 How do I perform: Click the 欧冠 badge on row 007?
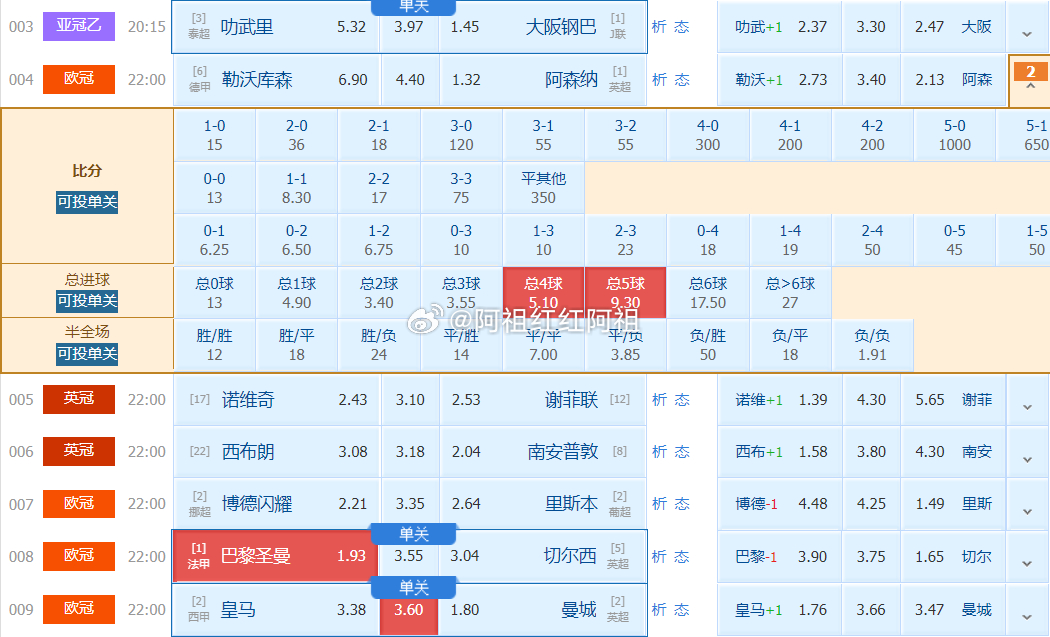coord(78,503)
